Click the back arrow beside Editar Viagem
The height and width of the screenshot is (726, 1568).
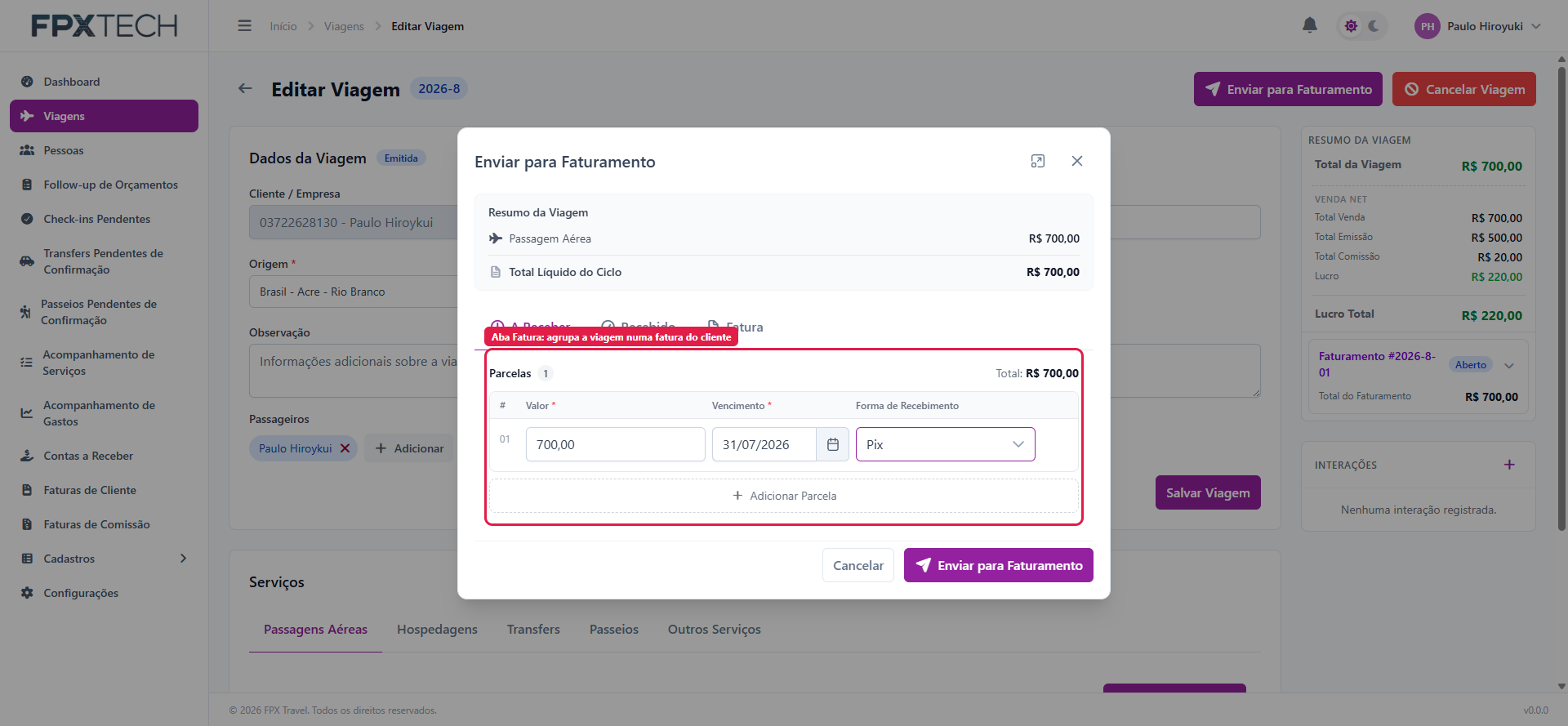(x=245, y=88)
